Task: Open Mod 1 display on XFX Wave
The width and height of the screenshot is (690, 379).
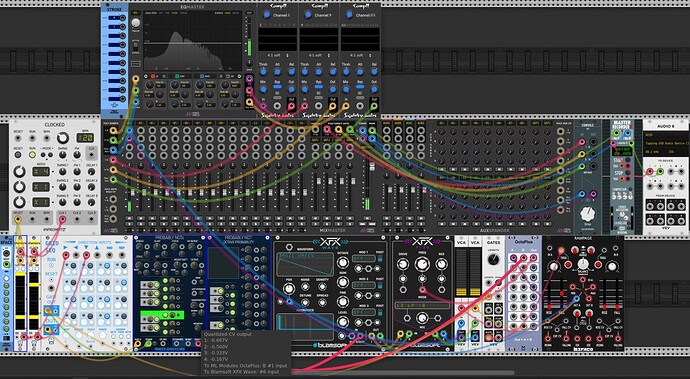Action: tap(363, 259)
